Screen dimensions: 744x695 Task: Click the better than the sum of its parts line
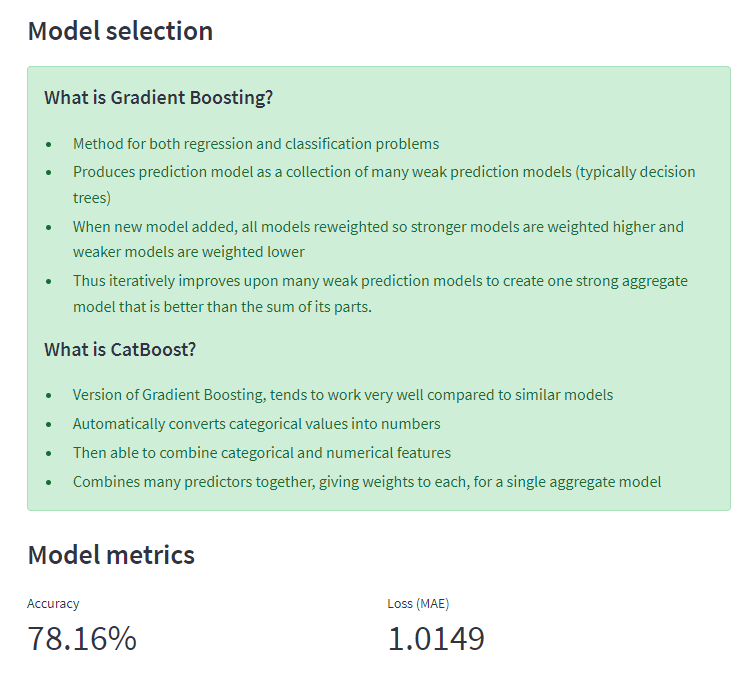point(222,307)
